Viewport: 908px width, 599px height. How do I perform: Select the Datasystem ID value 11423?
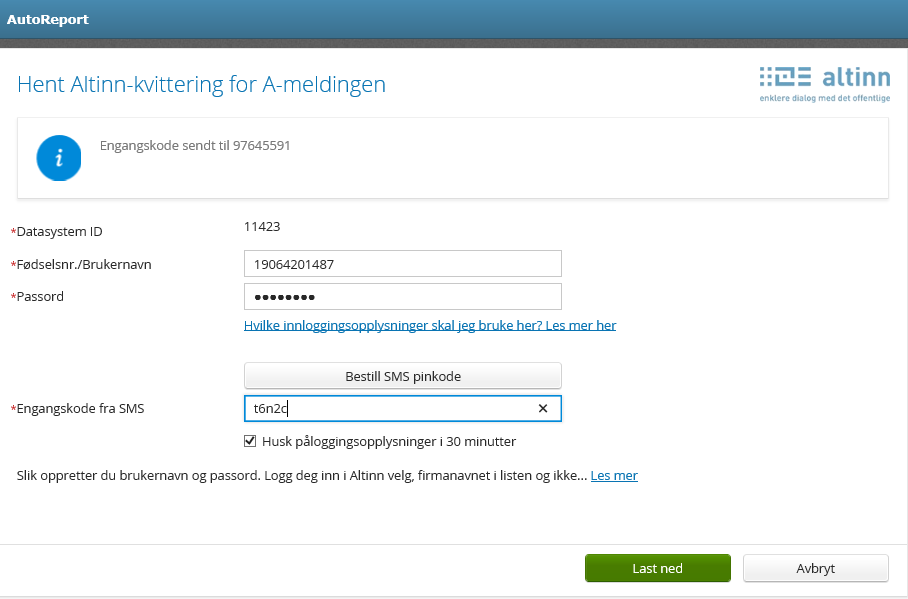(262, 227)
